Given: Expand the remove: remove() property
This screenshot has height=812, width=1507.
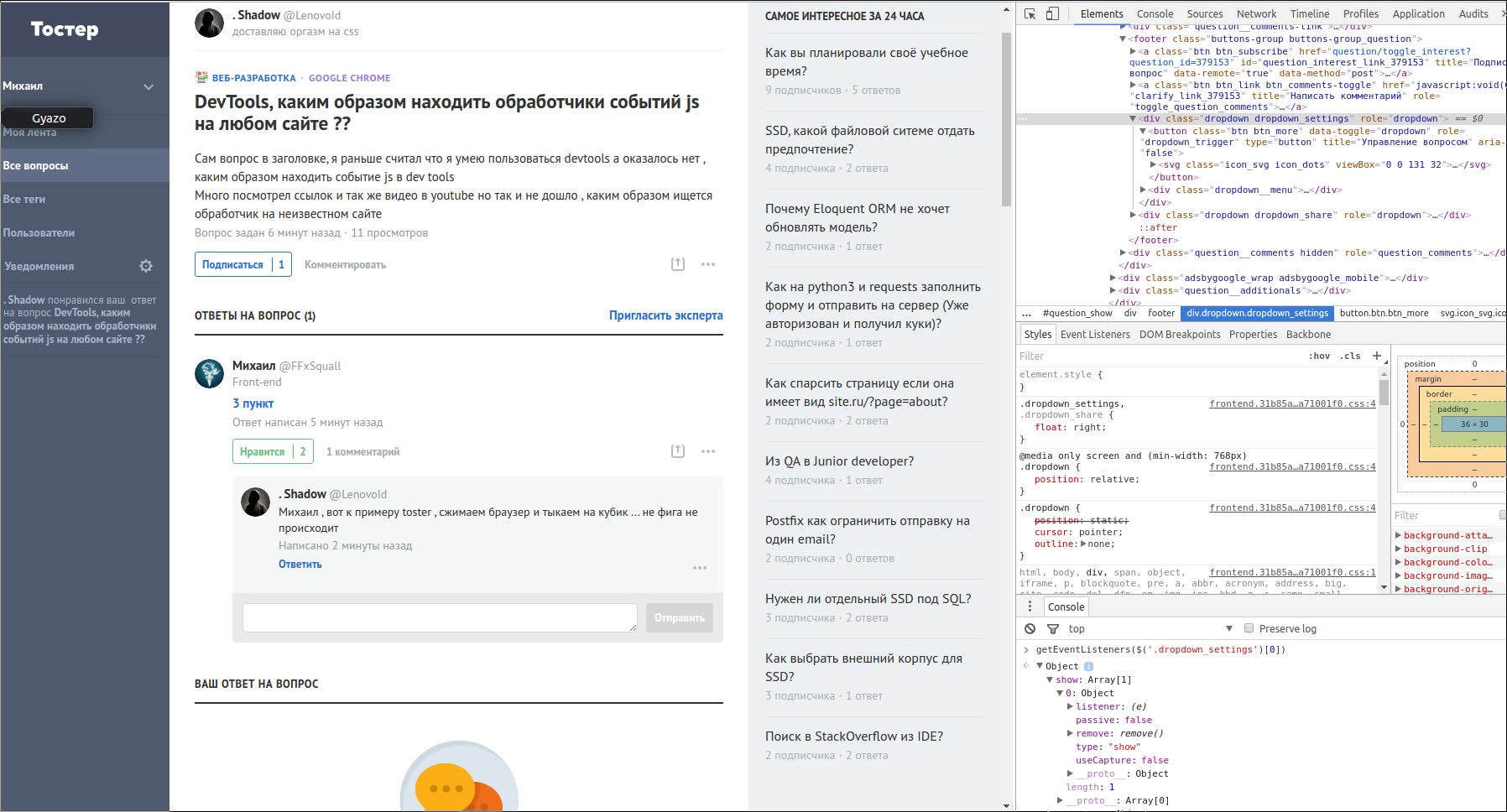Looking at the screenshot, I should point(1070,733).
